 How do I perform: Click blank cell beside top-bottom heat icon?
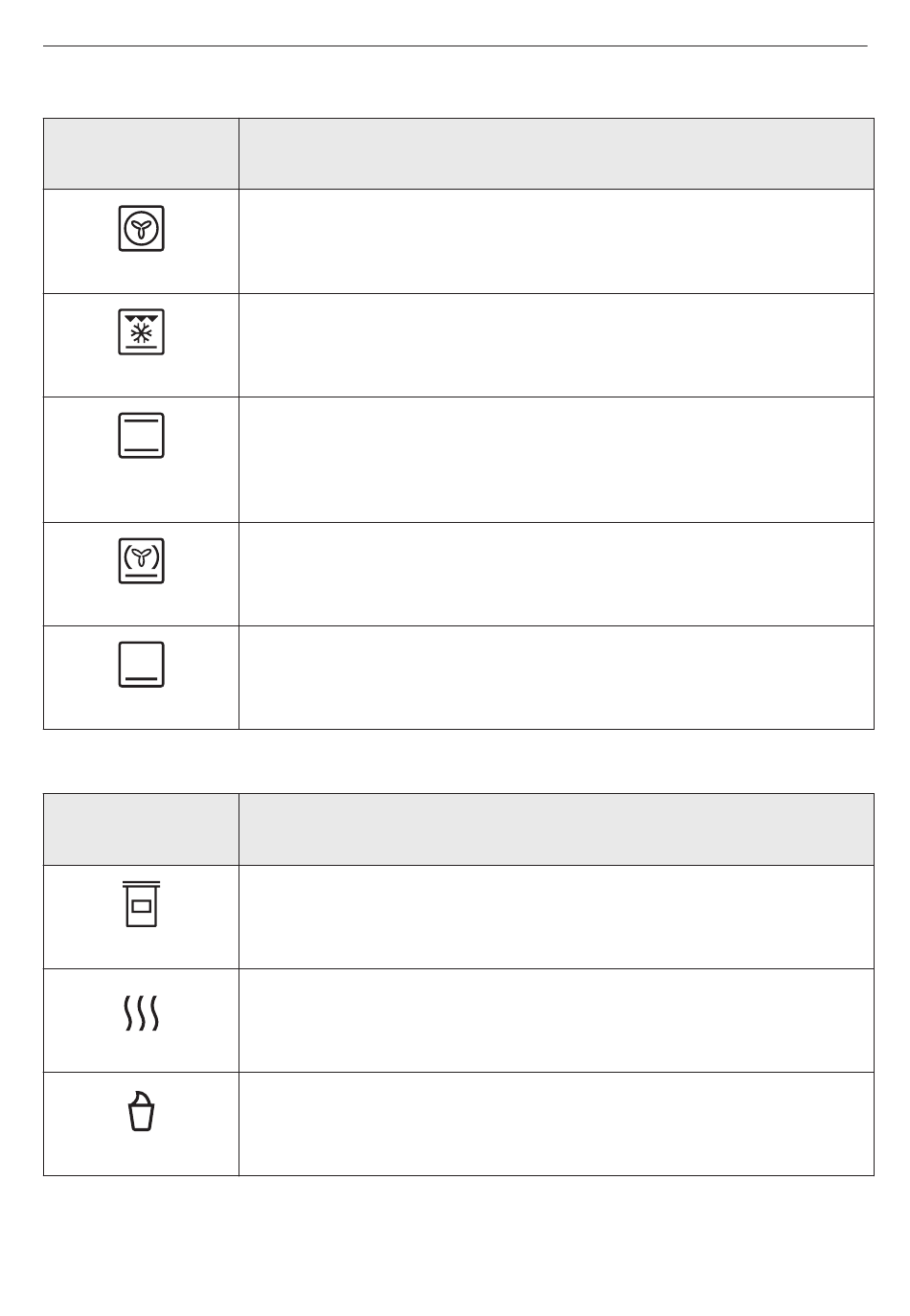[x=557, y=460]
